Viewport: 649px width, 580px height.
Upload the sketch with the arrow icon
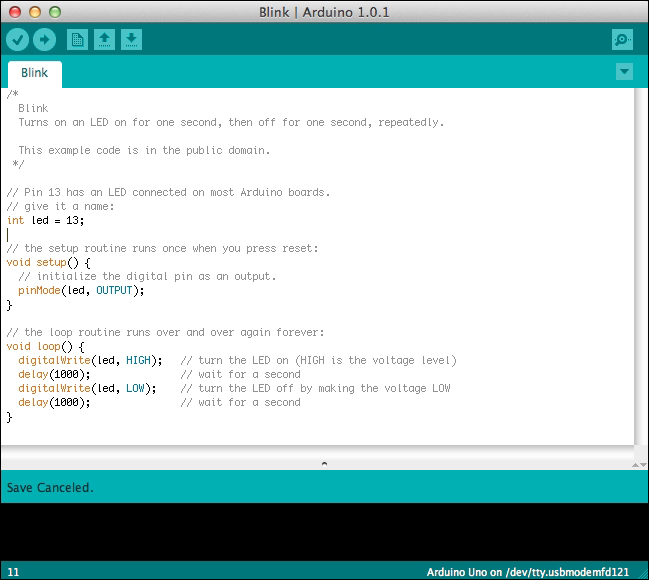pyautogui.click(x=44, y=40)
